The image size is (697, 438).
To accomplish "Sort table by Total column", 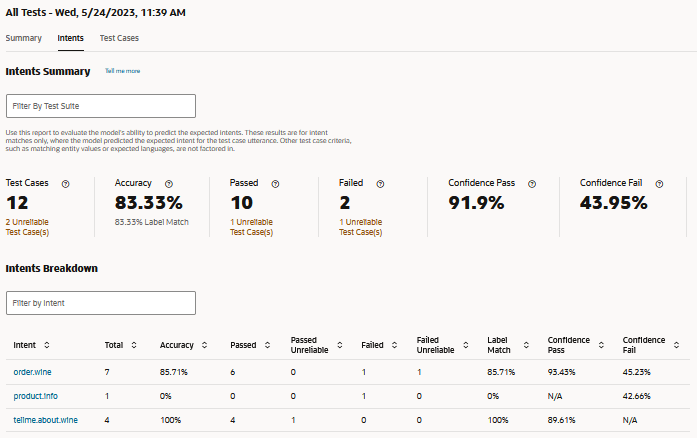I will point(134,345).
